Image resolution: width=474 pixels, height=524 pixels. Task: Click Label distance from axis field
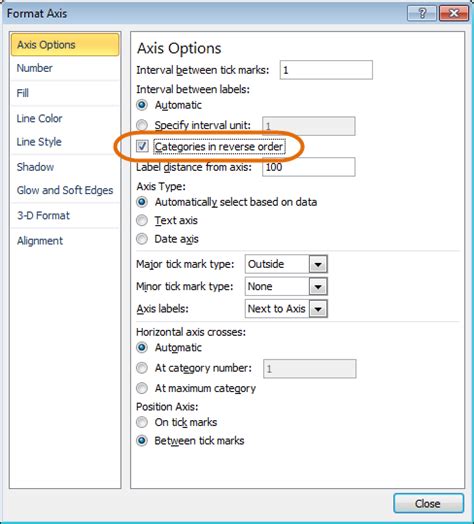[309, 167]
